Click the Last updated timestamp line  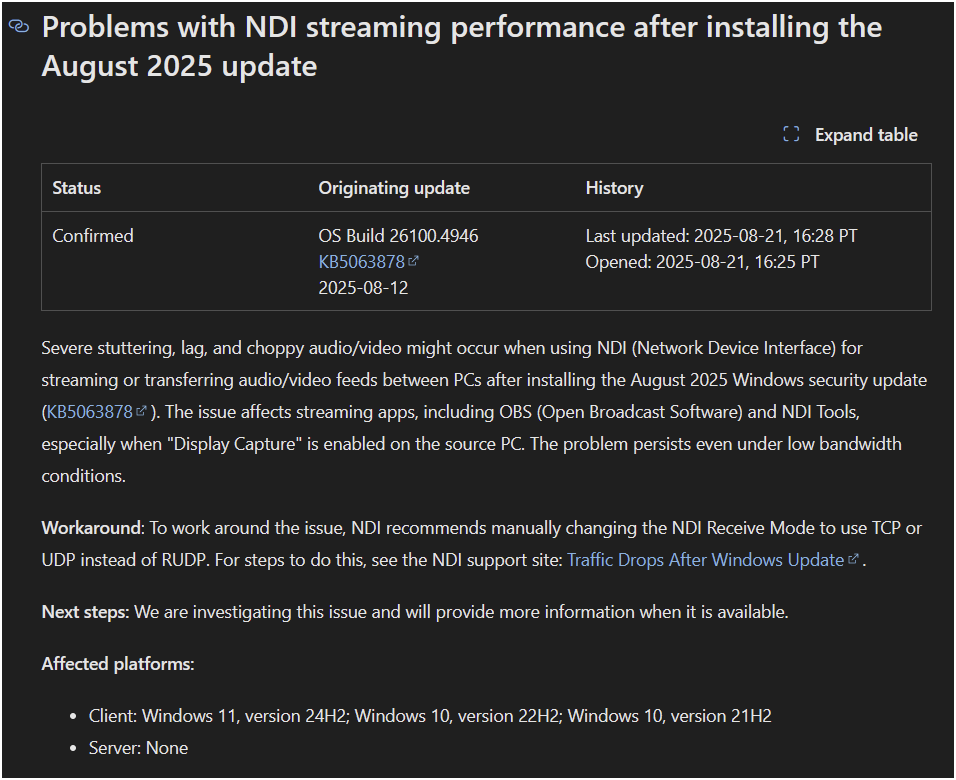(721, 236)
